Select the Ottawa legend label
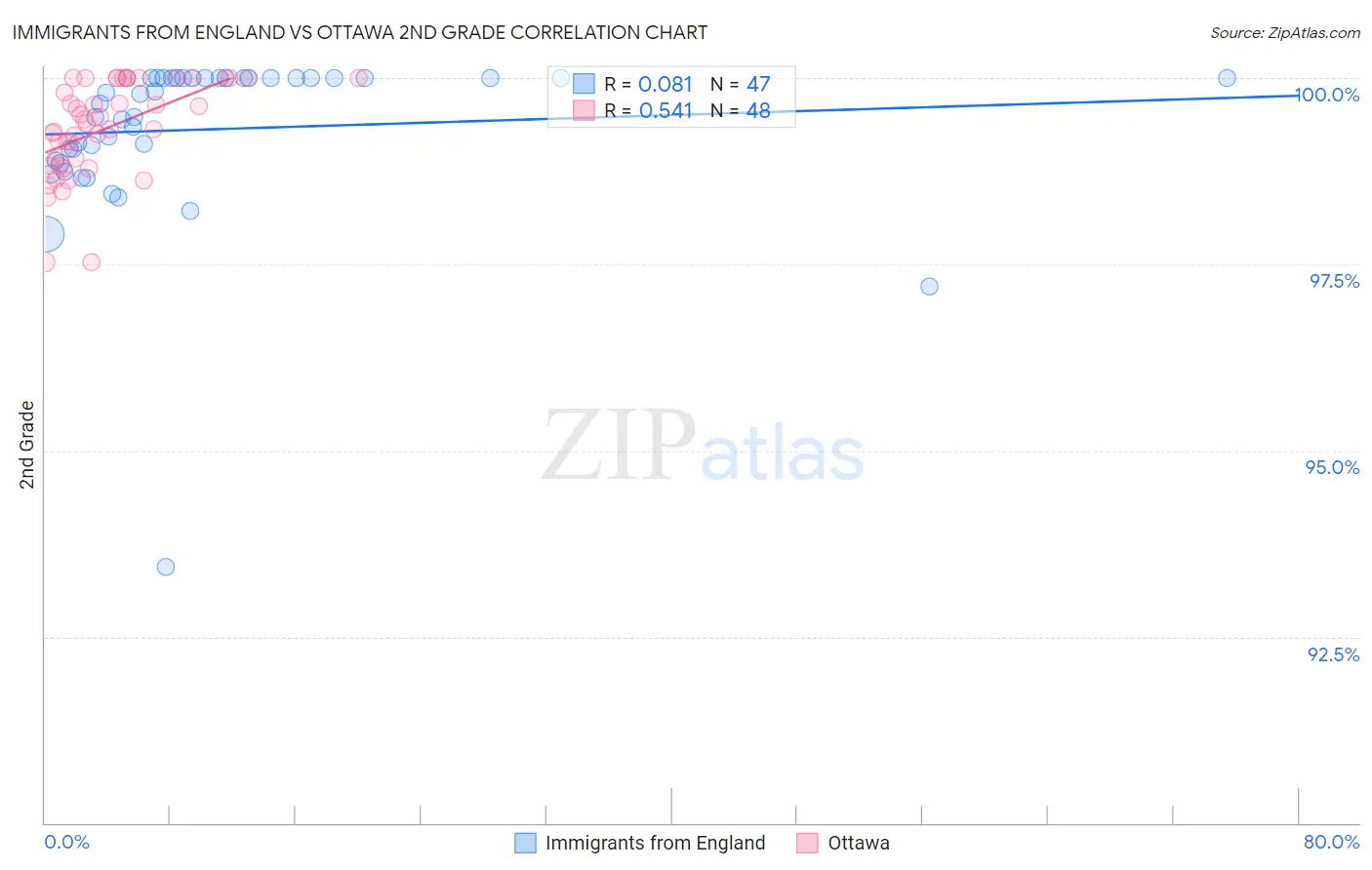Screen dimensions: 1372x870 pos(859,843)
